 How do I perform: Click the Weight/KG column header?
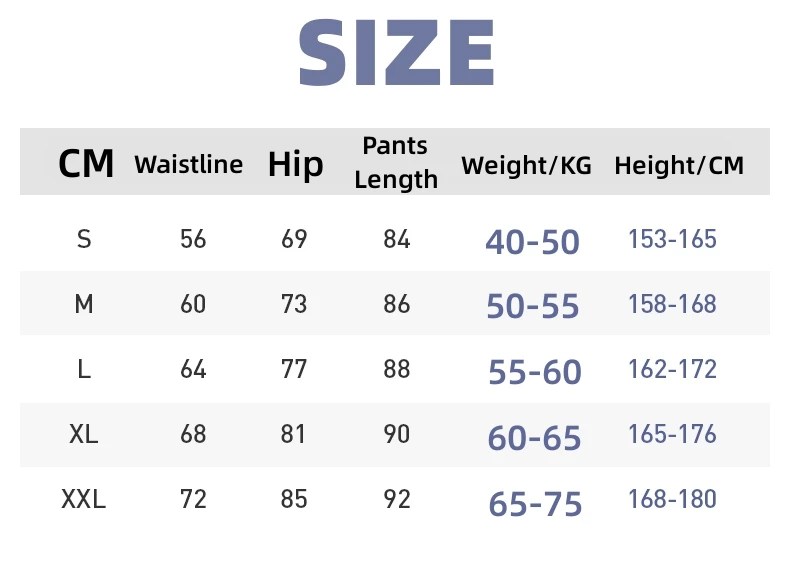pos(526,165)
